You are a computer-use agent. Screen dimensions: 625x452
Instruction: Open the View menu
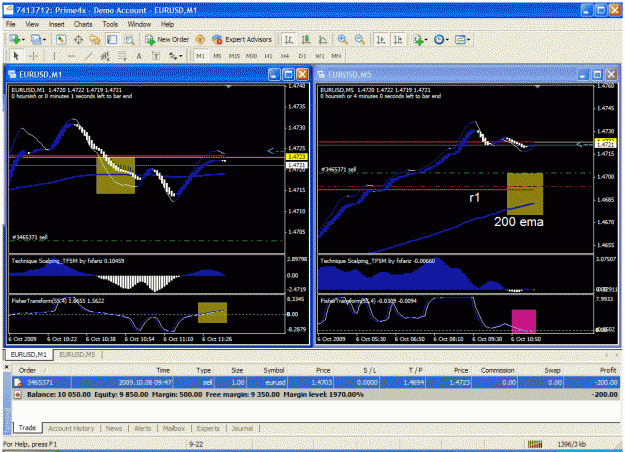coord(32,24)
